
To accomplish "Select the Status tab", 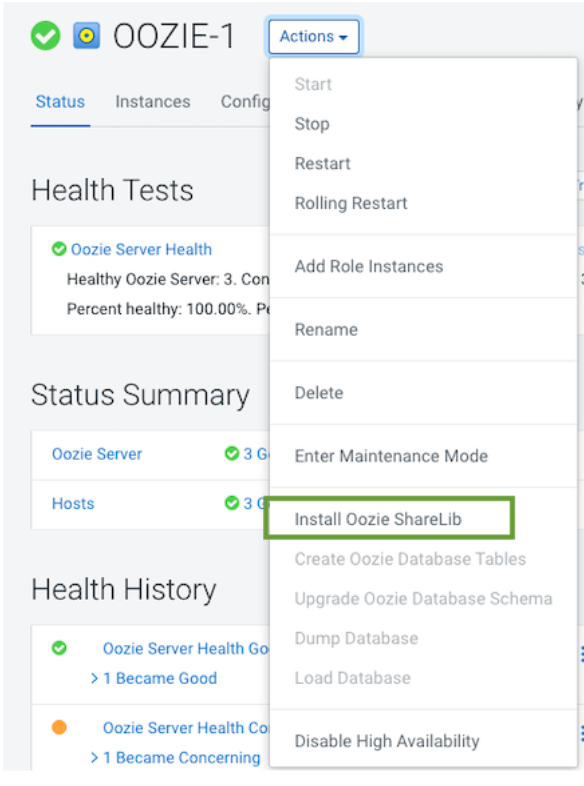I will click(60, 102).
